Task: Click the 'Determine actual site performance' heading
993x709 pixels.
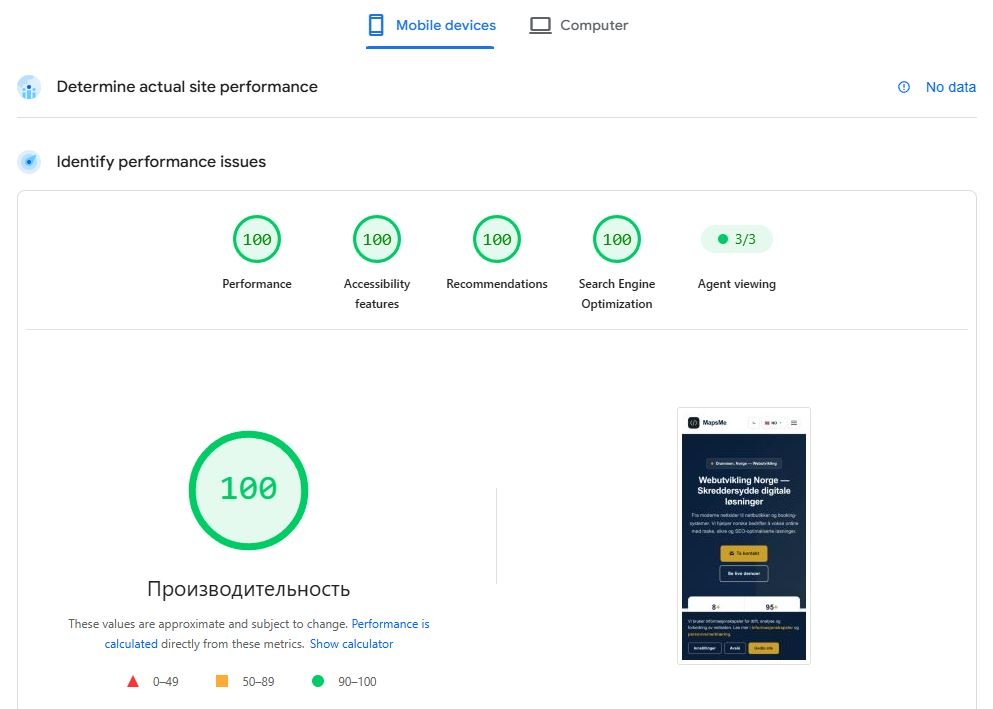Action: coord(187,87)
